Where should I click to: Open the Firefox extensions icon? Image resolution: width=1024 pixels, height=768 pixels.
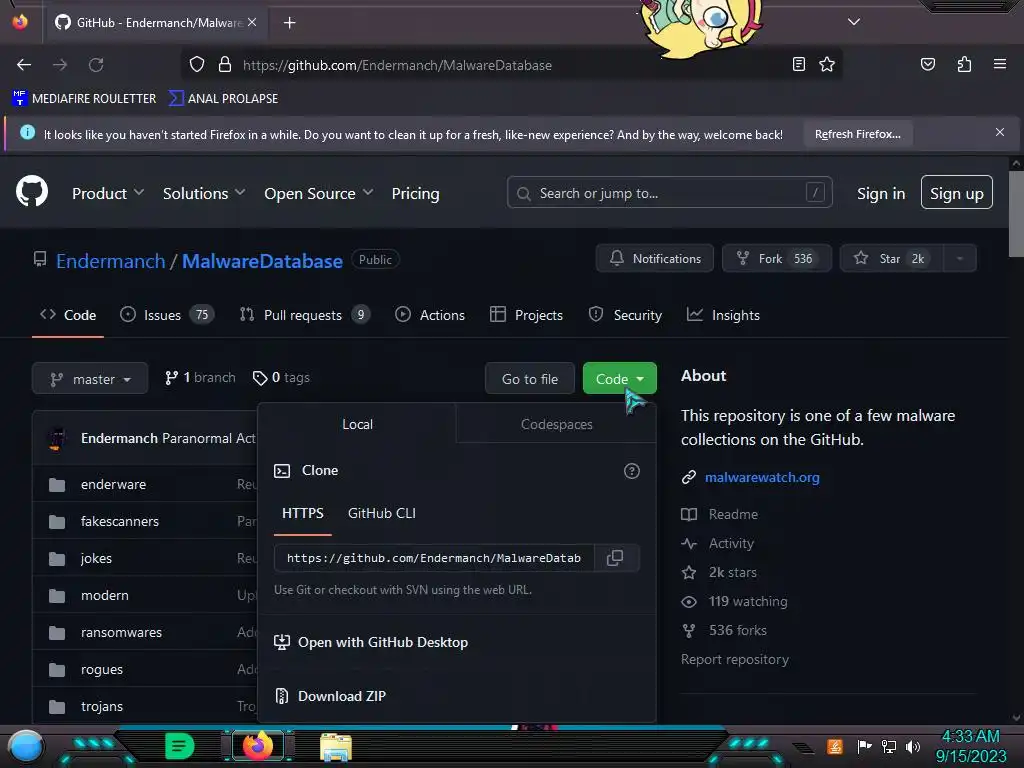[964, 64]
